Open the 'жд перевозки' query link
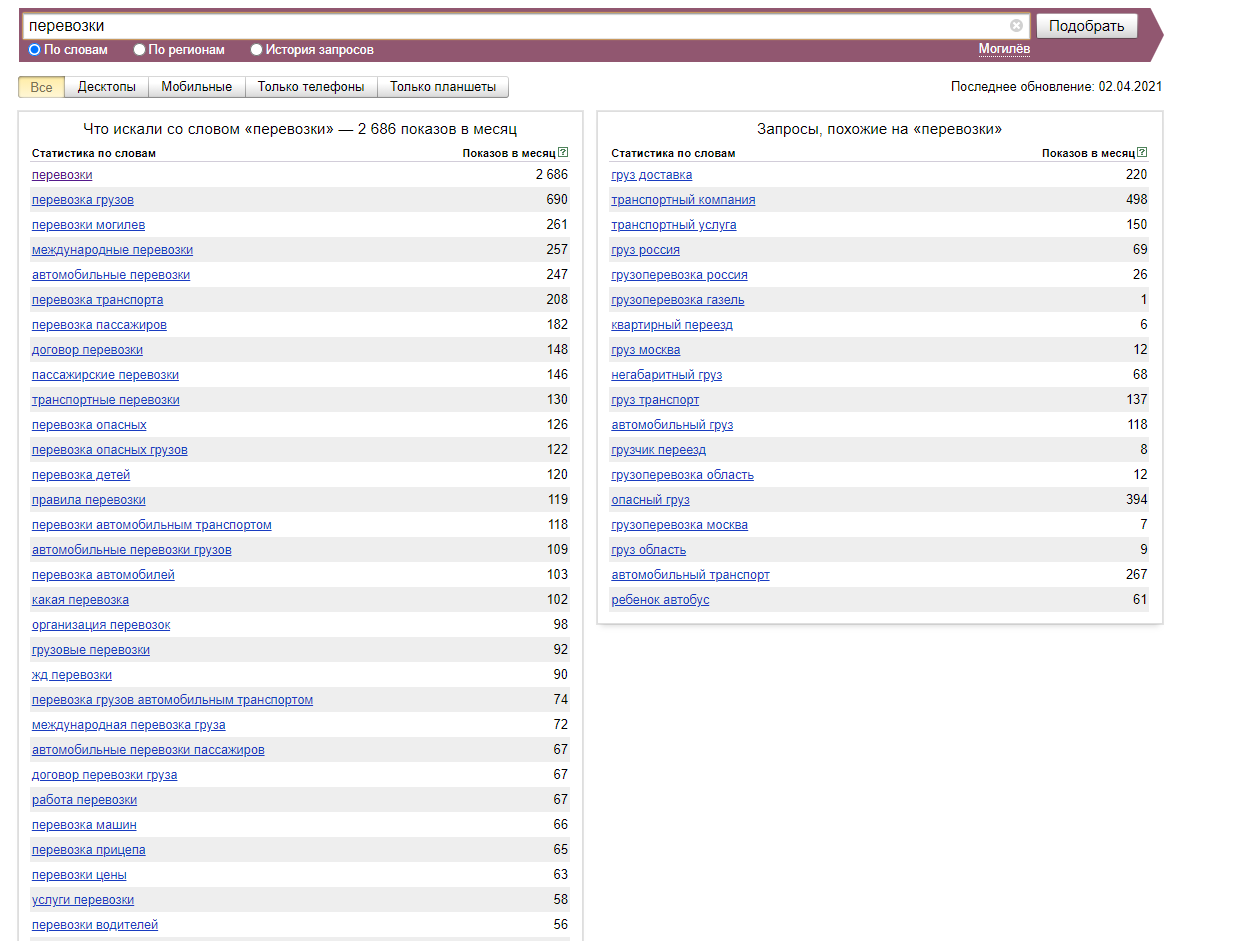Image resolution: width=1233 pixels, height=941 pixels. (x=72, y=675)
